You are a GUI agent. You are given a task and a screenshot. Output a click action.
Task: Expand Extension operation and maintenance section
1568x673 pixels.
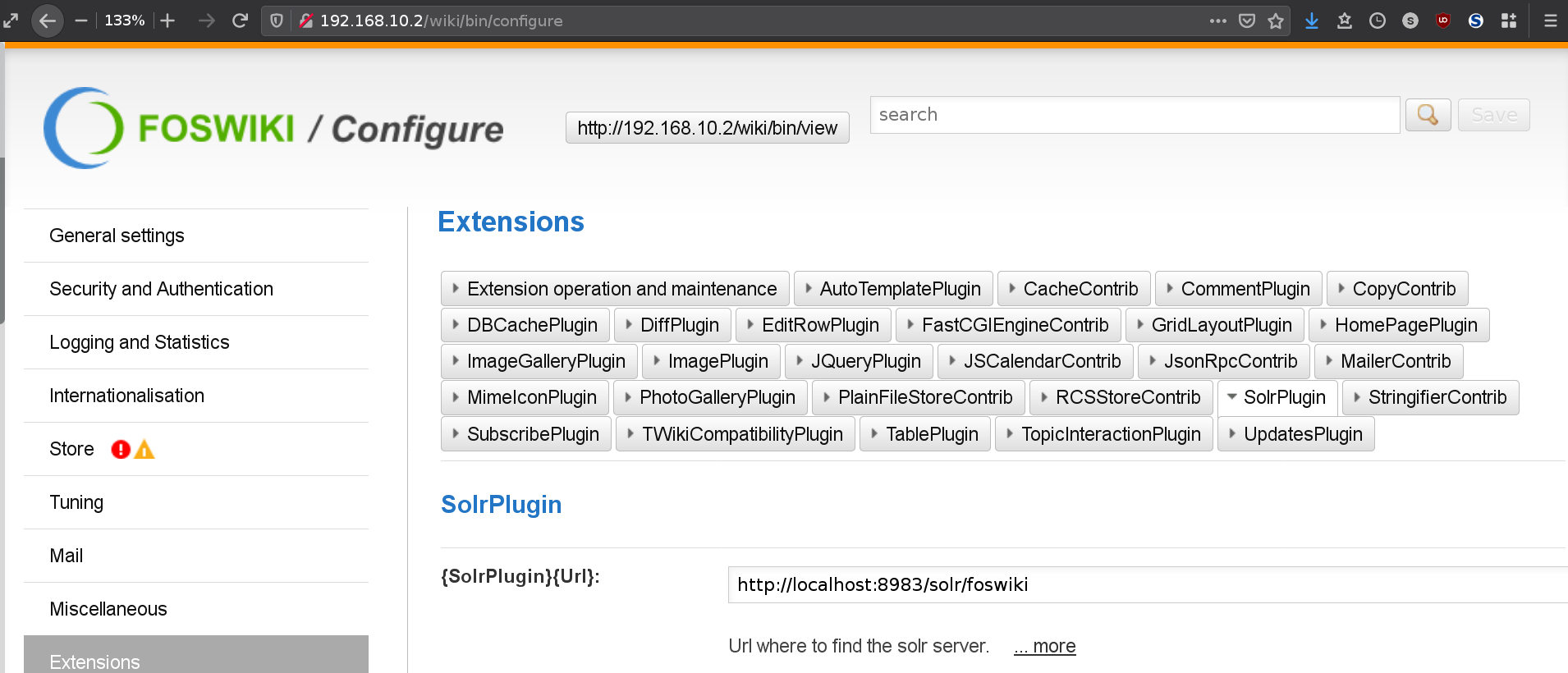pyautogui.click(x=615, y=289)
